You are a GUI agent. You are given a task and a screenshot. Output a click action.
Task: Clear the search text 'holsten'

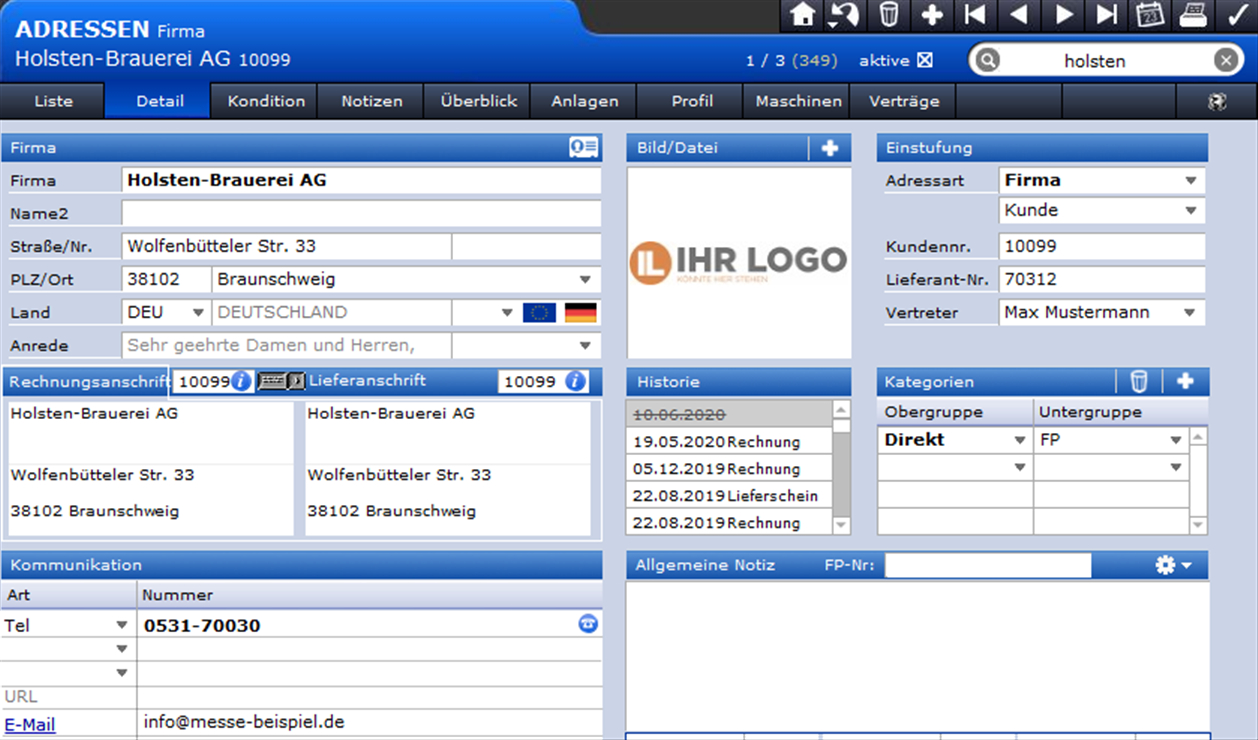pyautogui.click(x=1226, y=61)
